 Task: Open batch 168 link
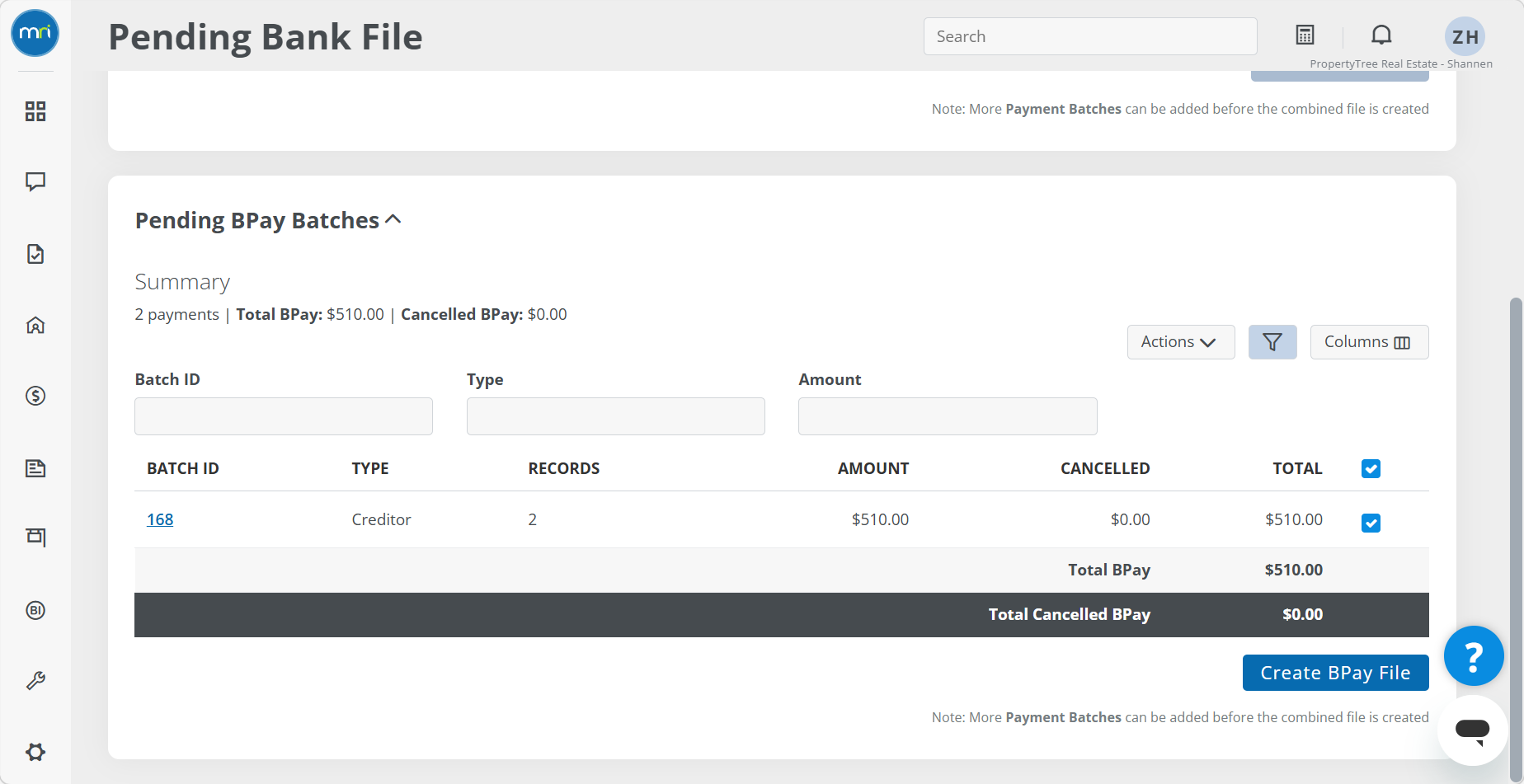point(160,519)
